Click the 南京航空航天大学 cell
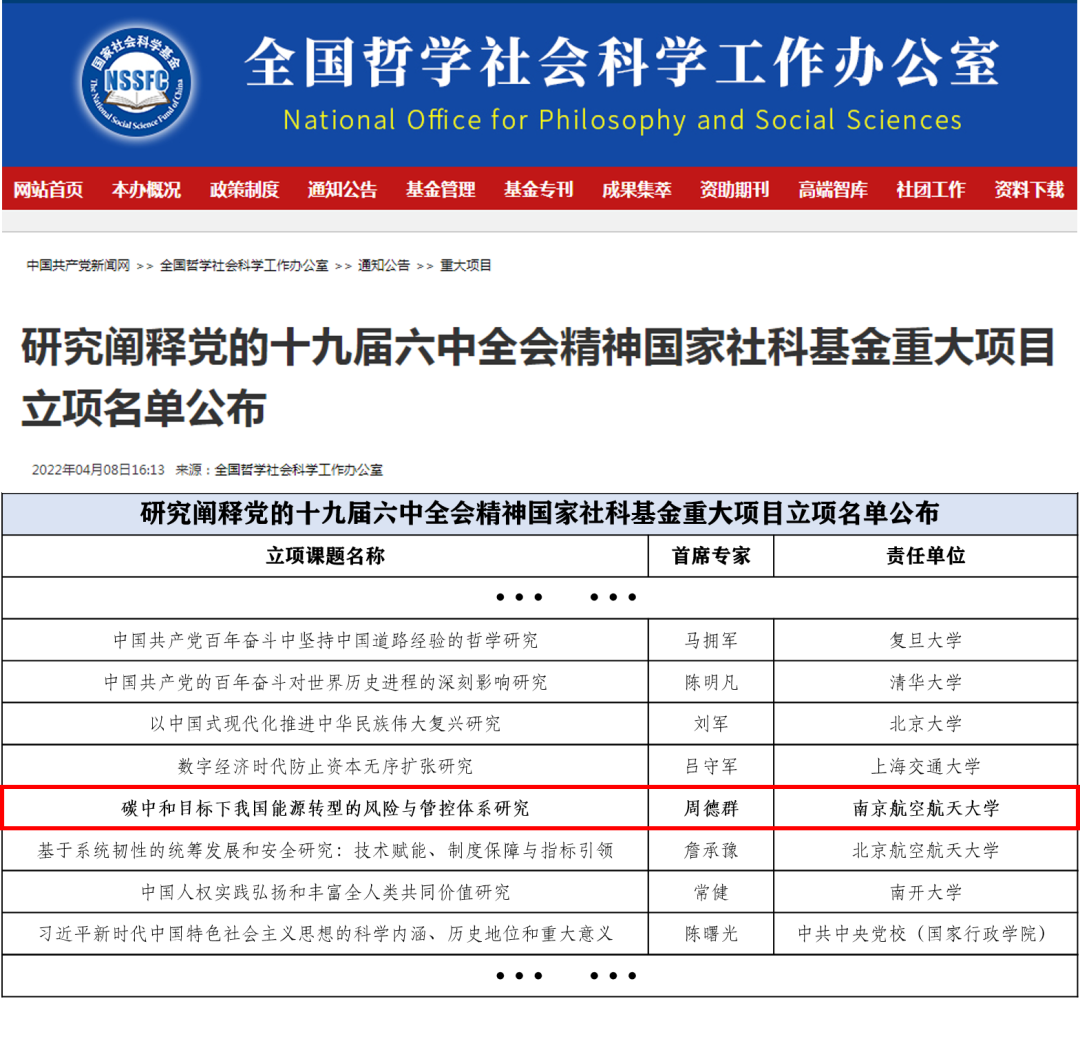The height and width of the screenshot is (1041, 1080). coord(926,808)
